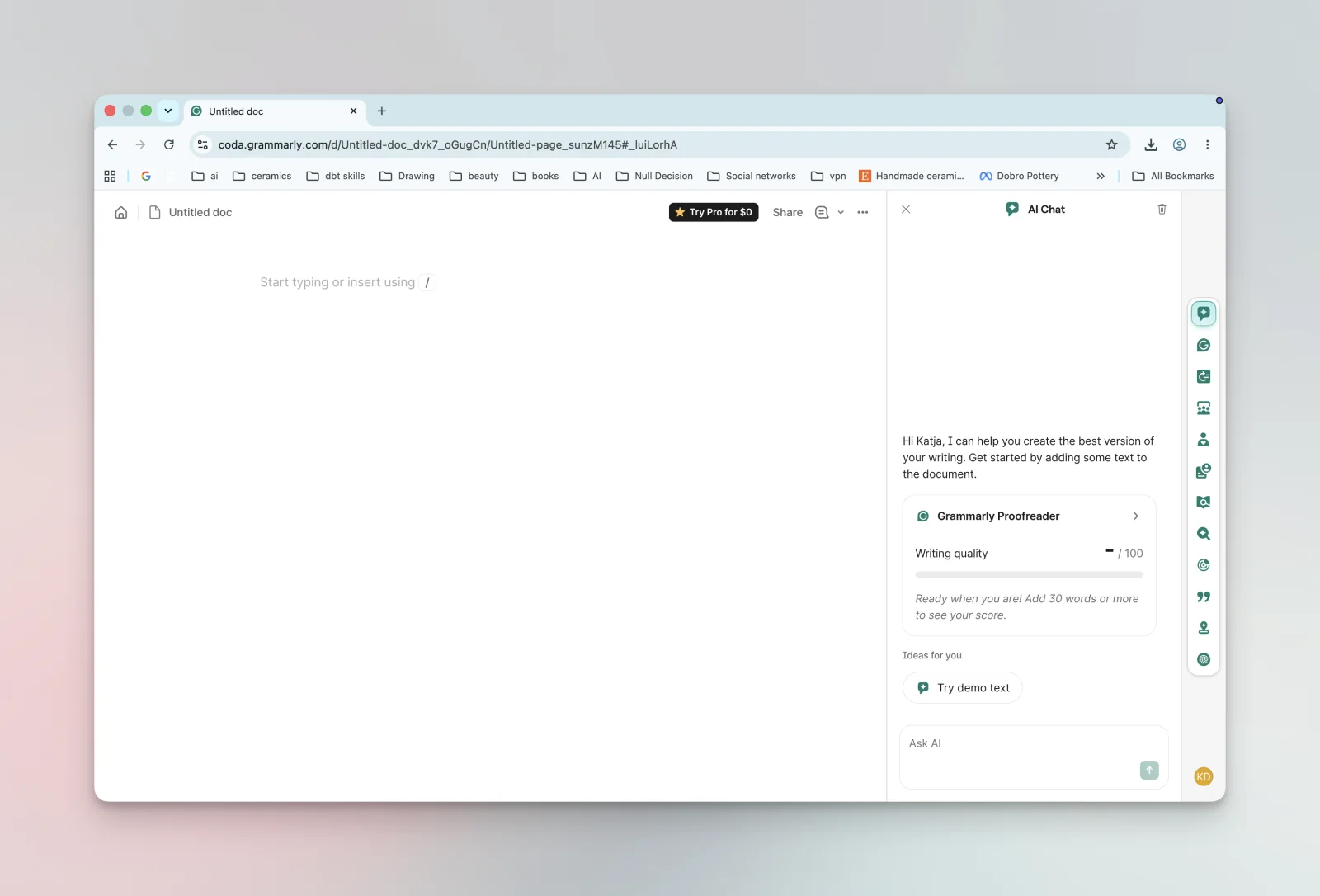This screenshot has height=896, width=1320.
Task: Click the Untitled doc page icon
Action: 154,213
